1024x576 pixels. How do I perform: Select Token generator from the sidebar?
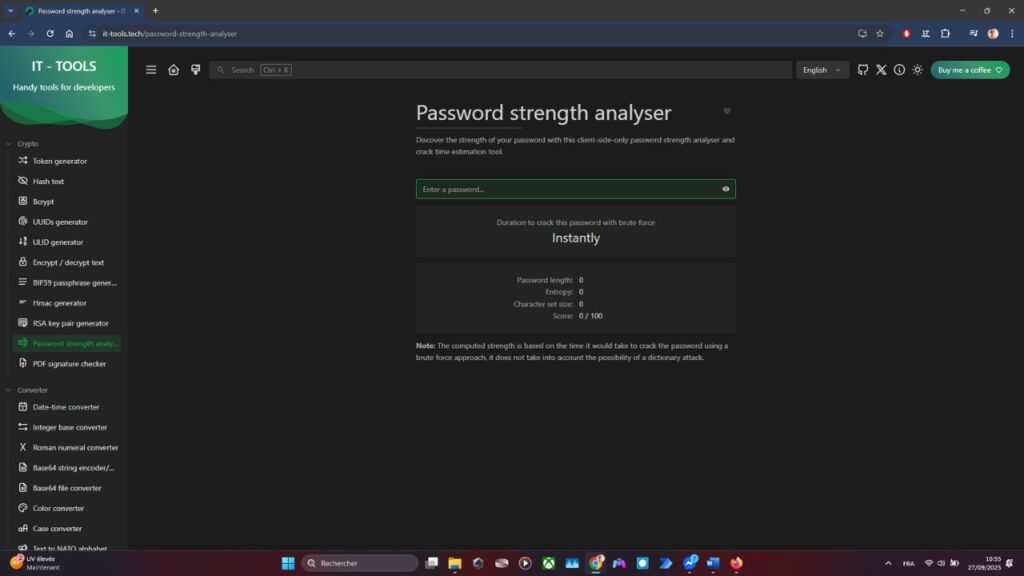(59, 161)
